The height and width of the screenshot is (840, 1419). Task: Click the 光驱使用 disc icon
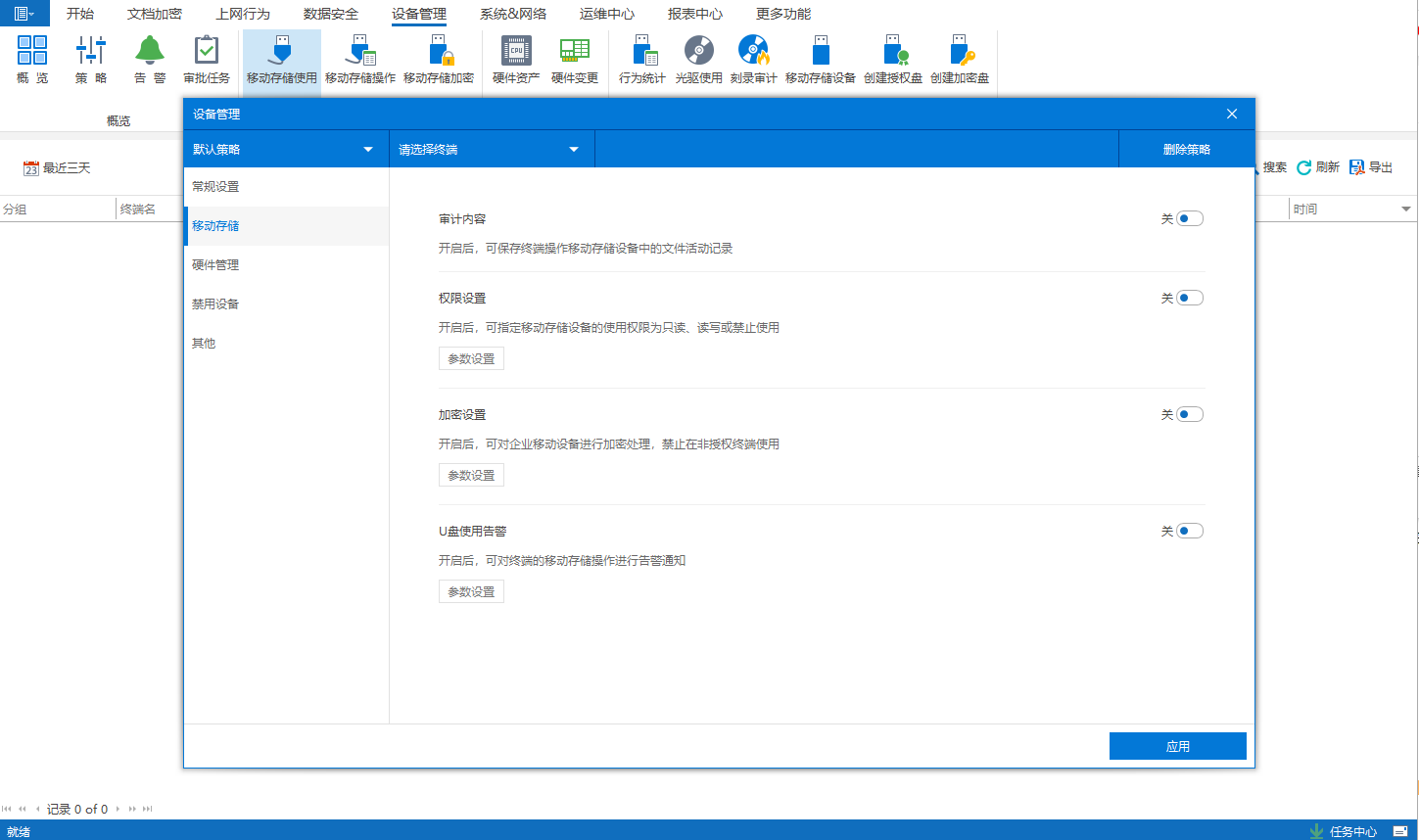(698, 51)
